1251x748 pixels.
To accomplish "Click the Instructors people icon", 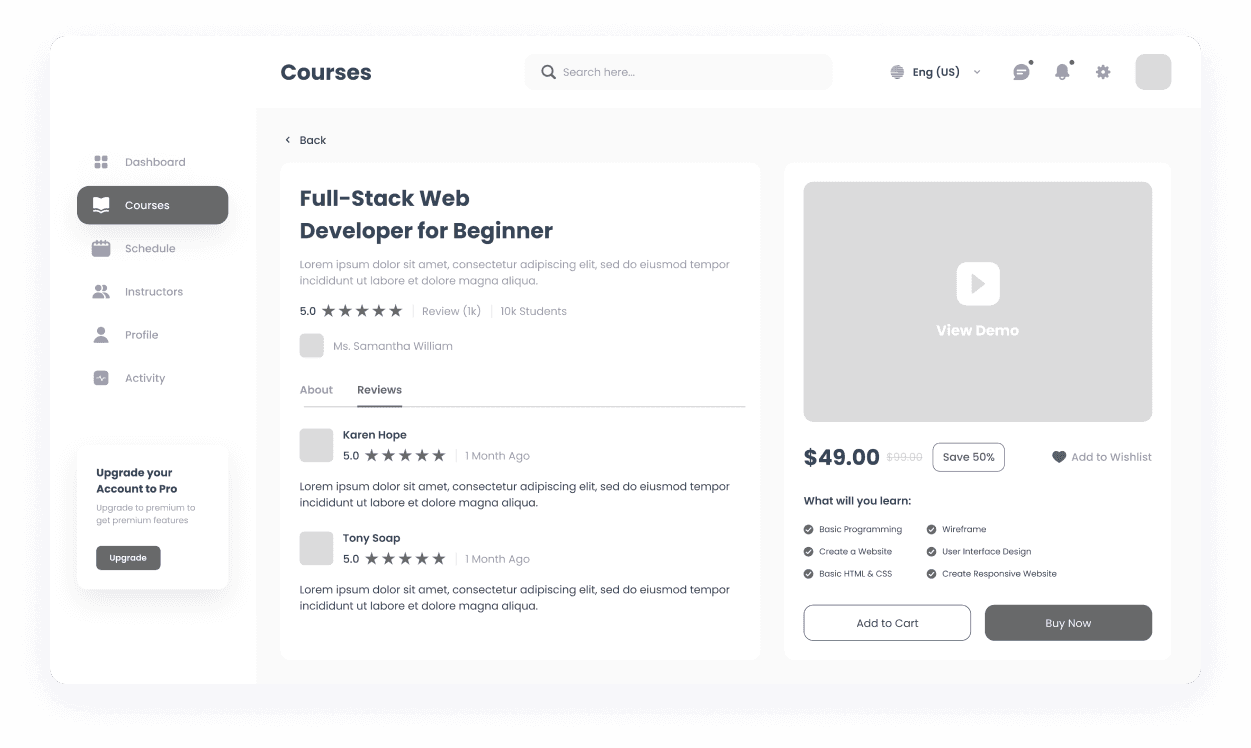I will pos(101,291).
